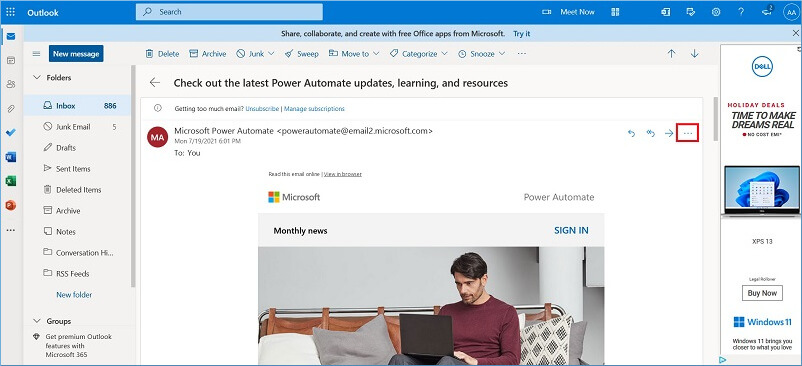Screen dimensions: 802x366
Task: Click the Unsubscribe link
Action: tap(262, 109)
